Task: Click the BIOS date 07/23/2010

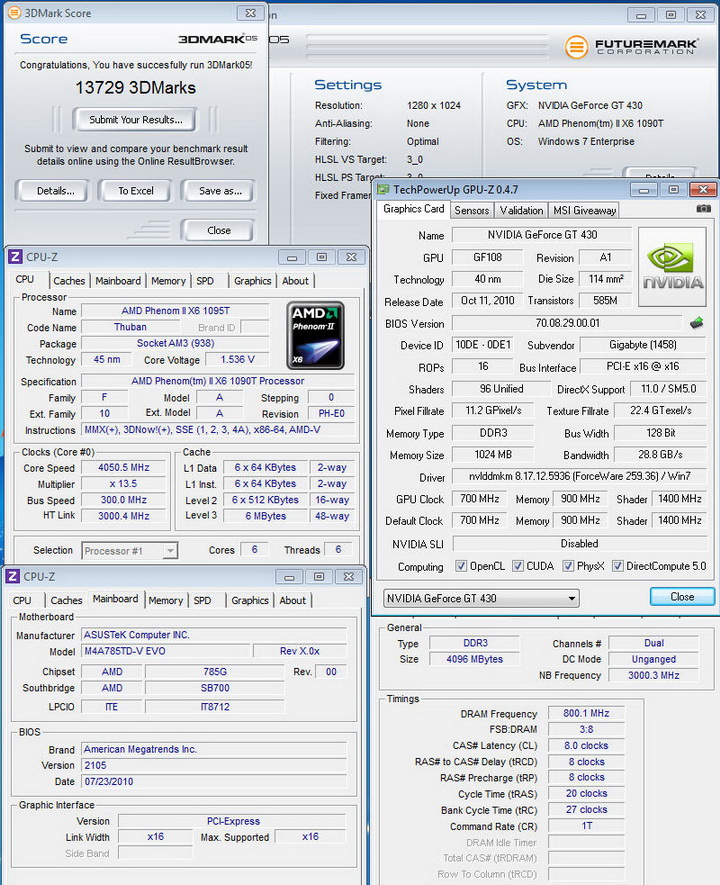Action: (213, 781)
